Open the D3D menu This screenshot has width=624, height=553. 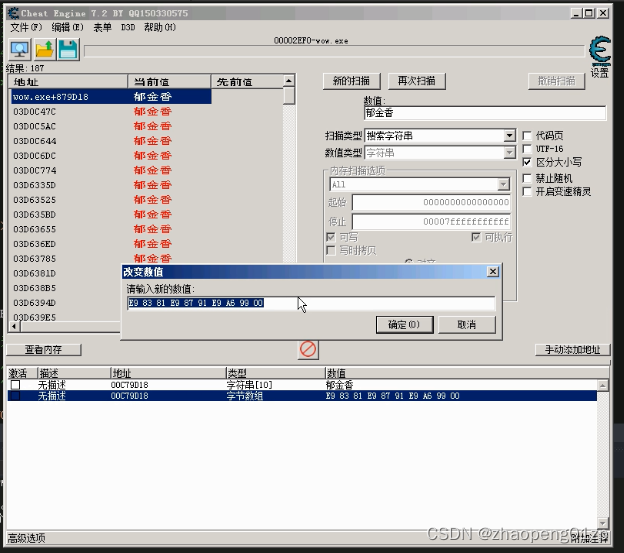(x=128, y=27)
